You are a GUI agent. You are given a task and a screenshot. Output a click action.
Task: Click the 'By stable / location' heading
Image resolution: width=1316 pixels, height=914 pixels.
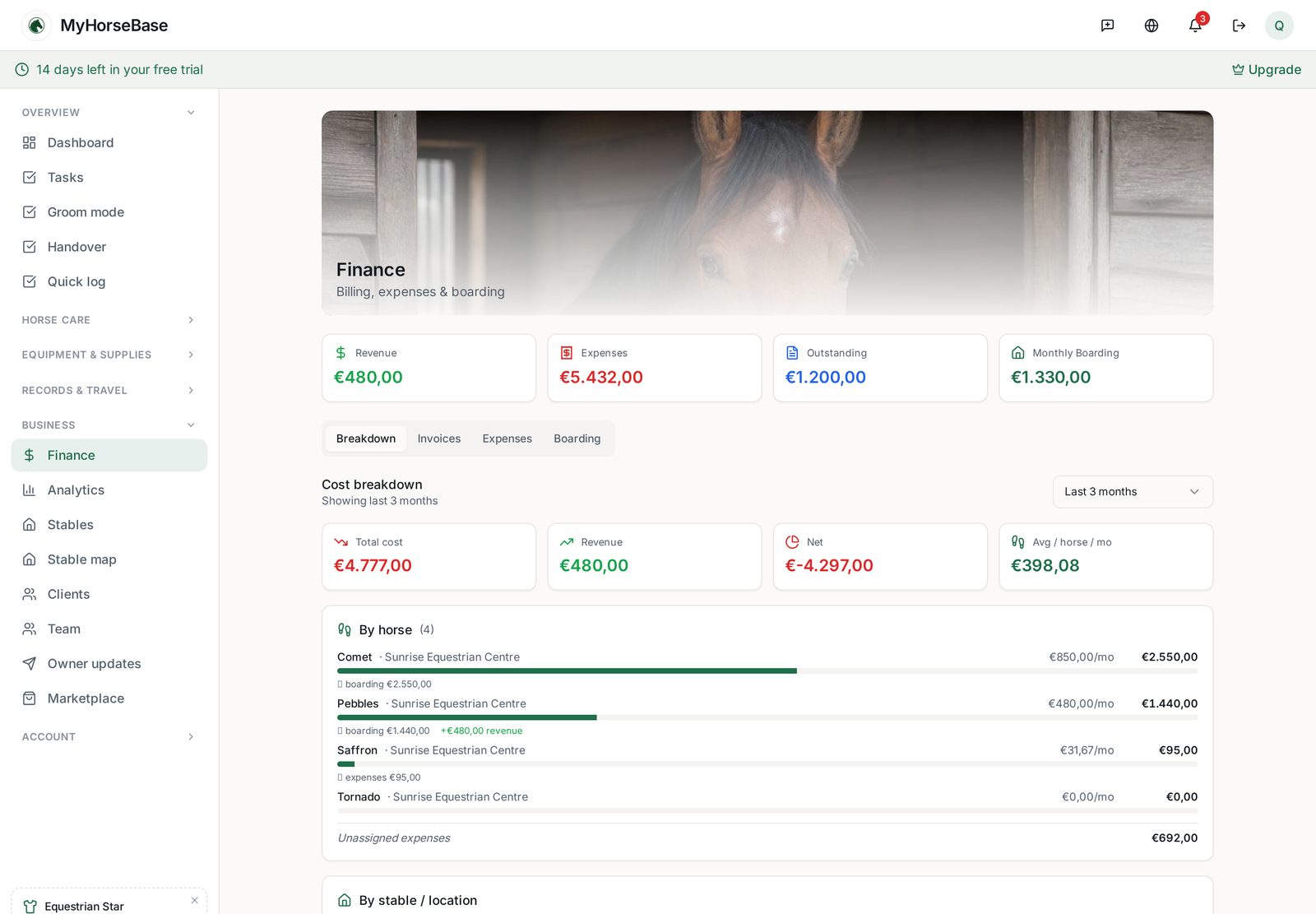tap(418, 901)
